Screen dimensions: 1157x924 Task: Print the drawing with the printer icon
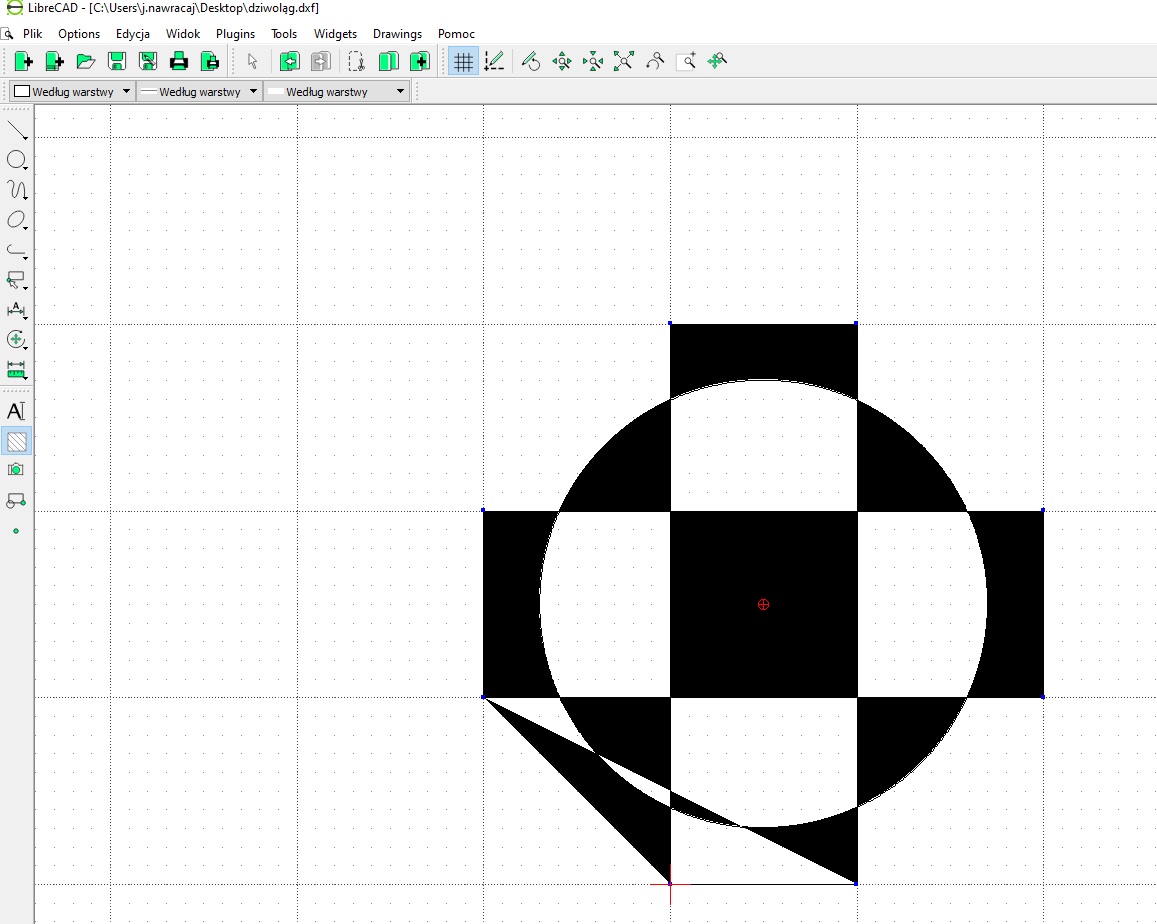179,61
